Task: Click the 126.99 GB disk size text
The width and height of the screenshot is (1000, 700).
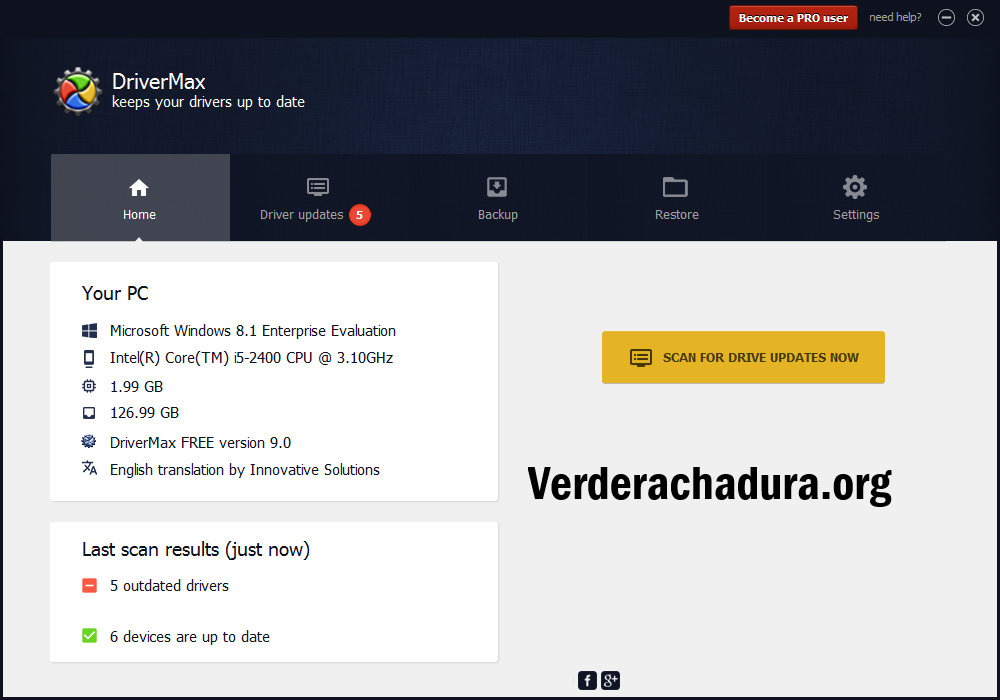Action: (144, 413)
